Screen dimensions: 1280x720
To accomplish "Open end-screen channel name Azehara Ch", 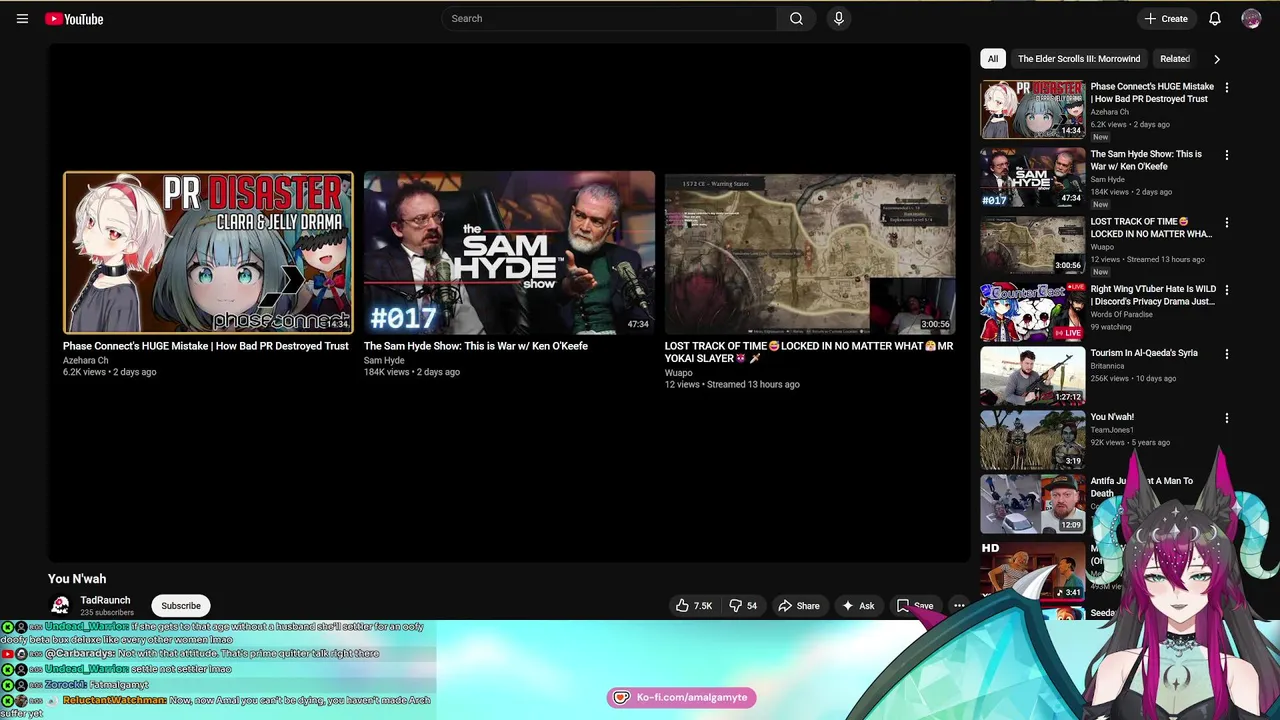I will pyautogui.click(x=86, y=361).
